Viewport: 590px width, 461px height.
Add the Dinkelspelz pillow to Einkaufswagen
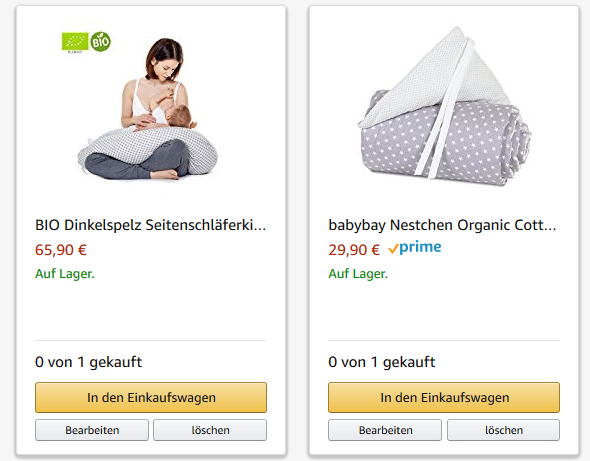click(151, 397)
